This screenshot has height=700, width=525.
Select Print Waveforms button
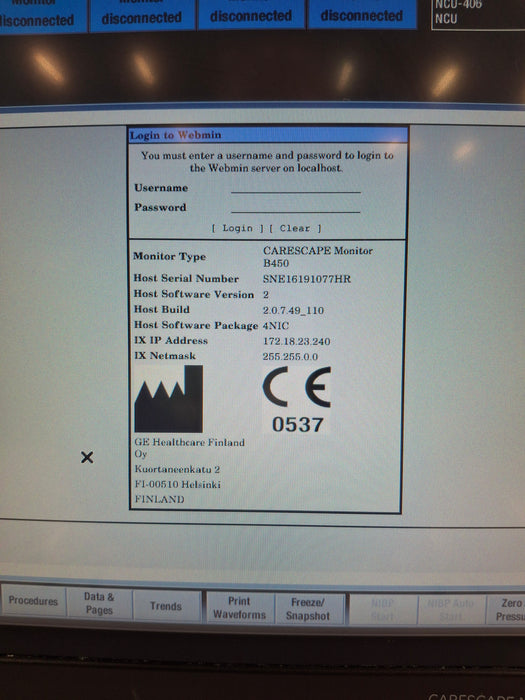pos(239,608)
